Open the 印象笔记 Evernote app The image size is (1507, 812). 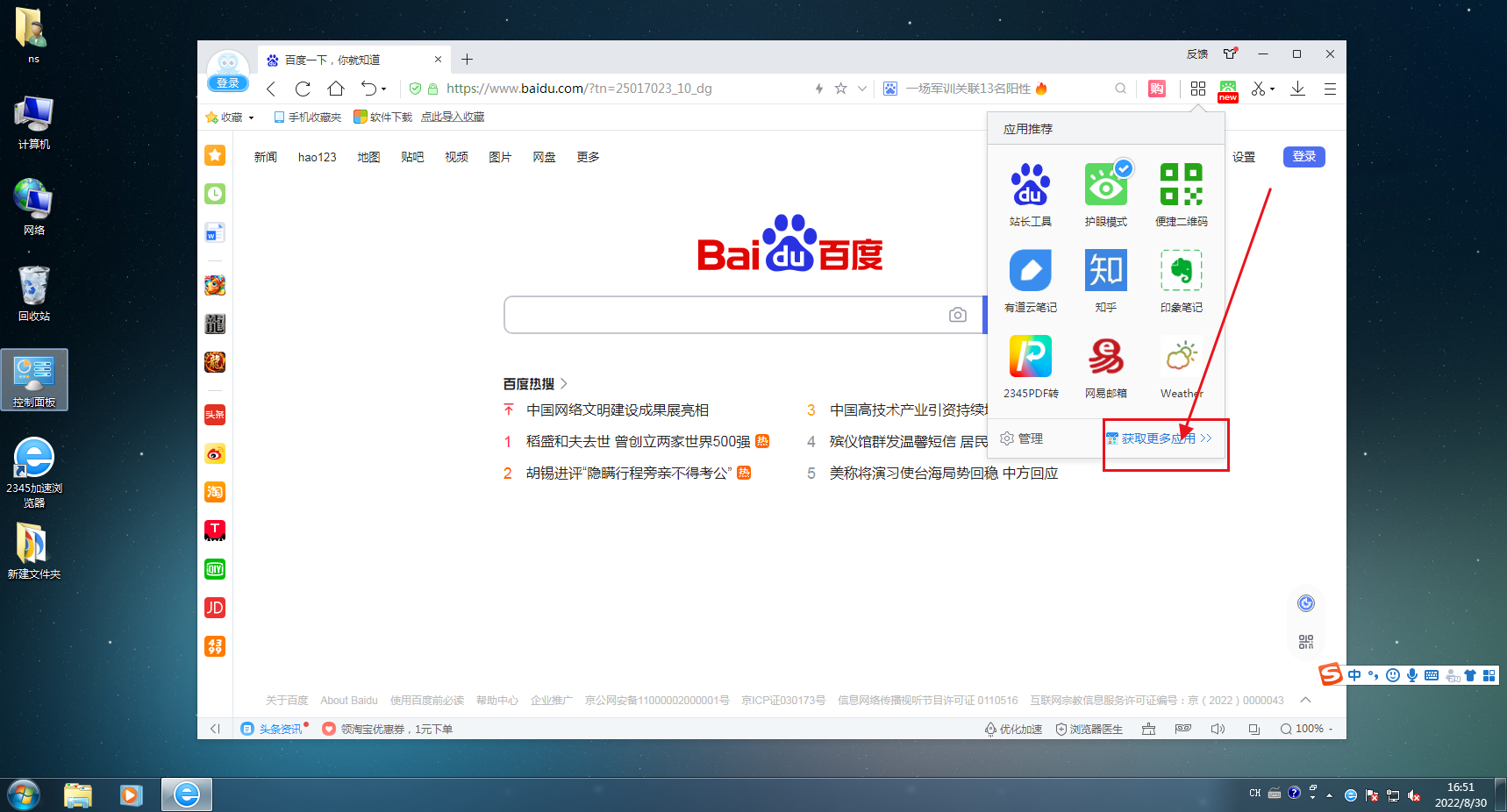1182,281
